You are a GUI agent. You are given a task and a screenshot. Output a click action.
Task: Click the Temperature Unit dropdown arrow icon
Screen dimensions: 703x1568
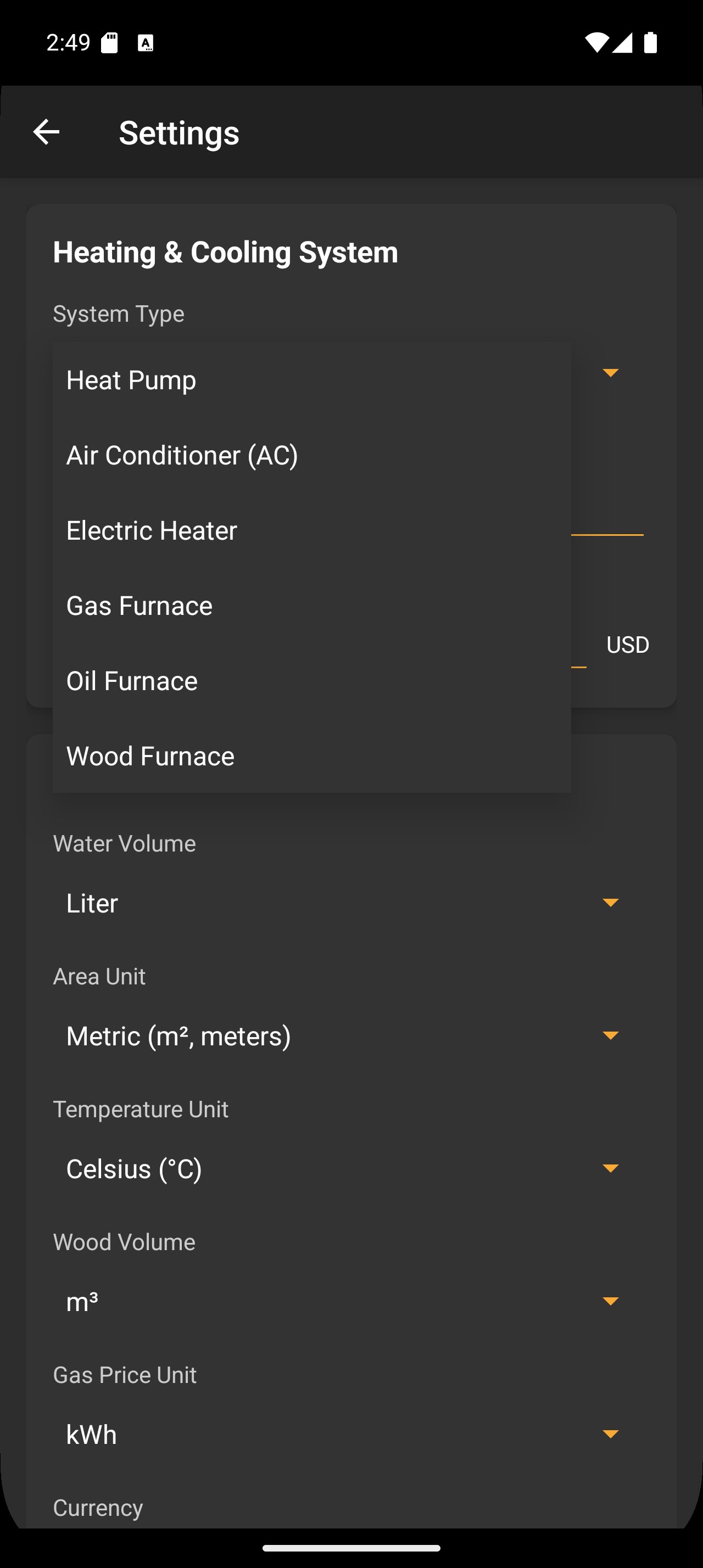pyautogui.click(x=611, y=1168)
